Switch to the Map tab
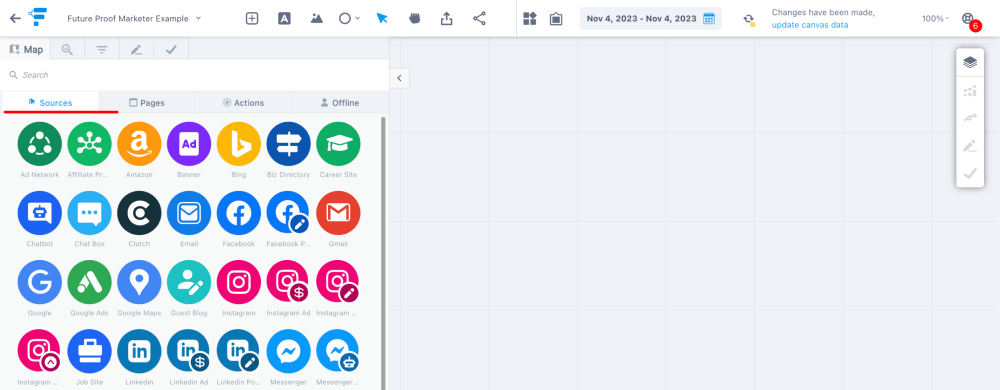 pos(26,49)
